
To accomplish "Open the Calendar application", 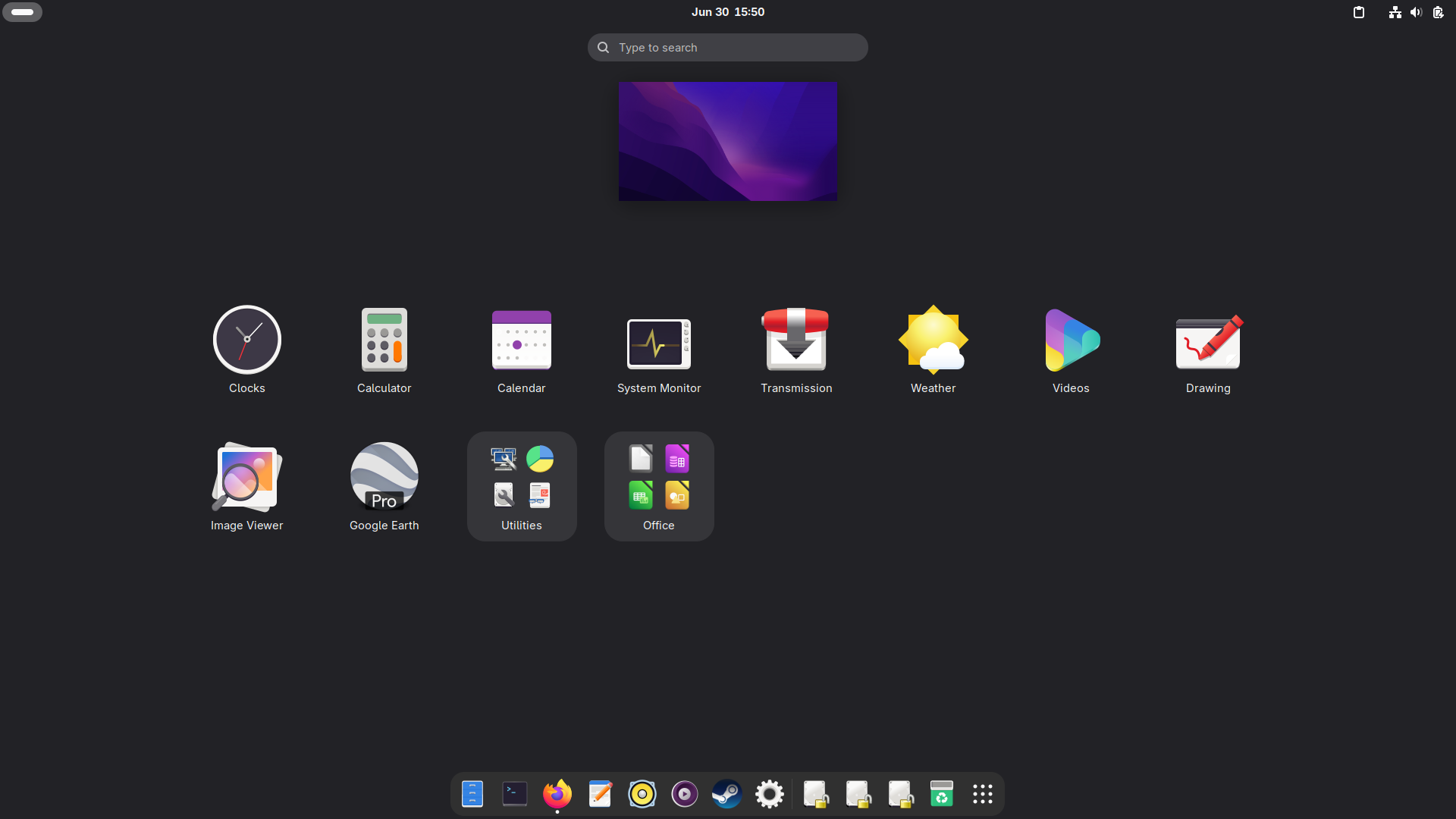I will [522, 350].
